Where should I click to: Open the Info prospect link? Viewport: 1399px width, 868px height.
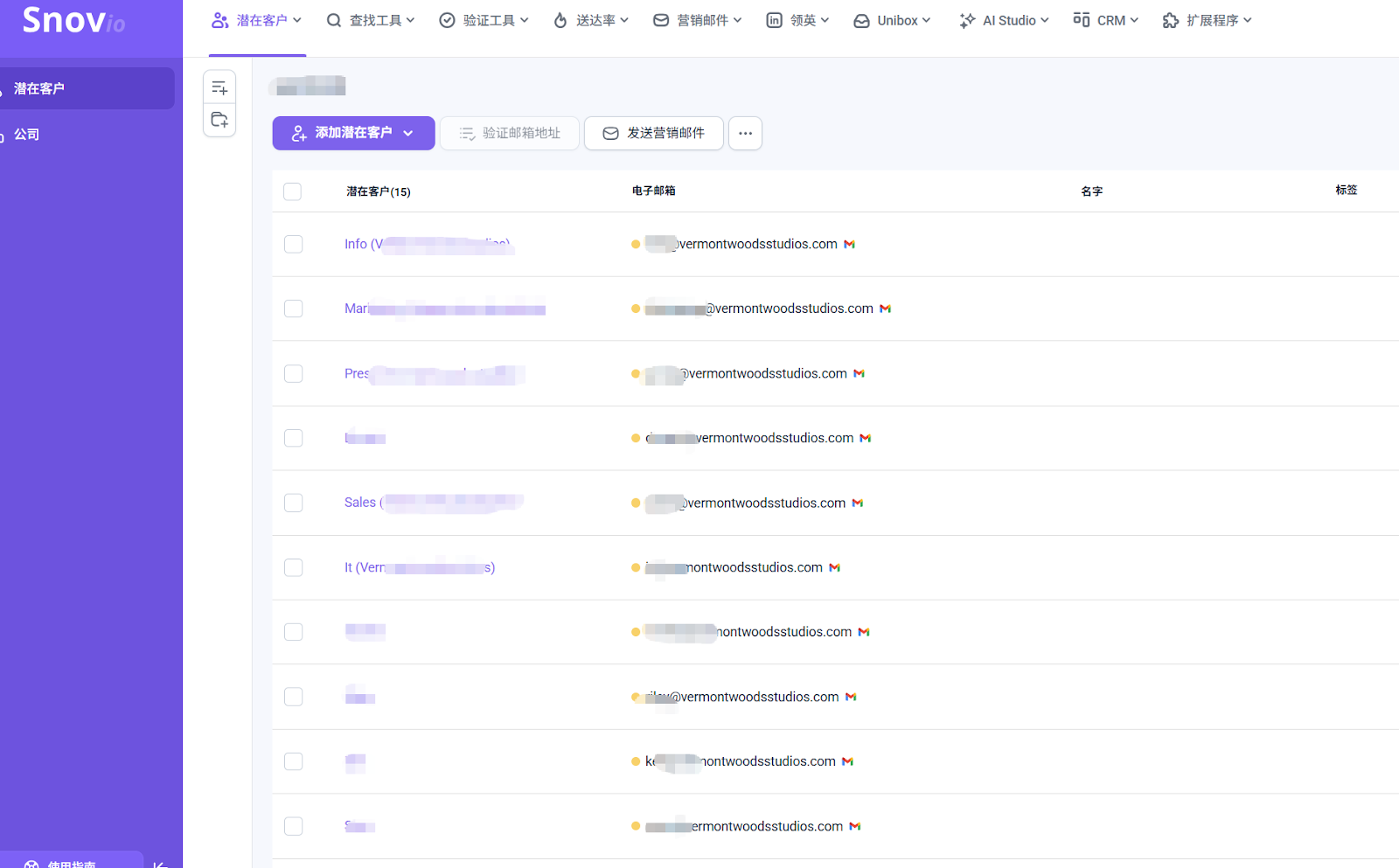coord(356,244)
